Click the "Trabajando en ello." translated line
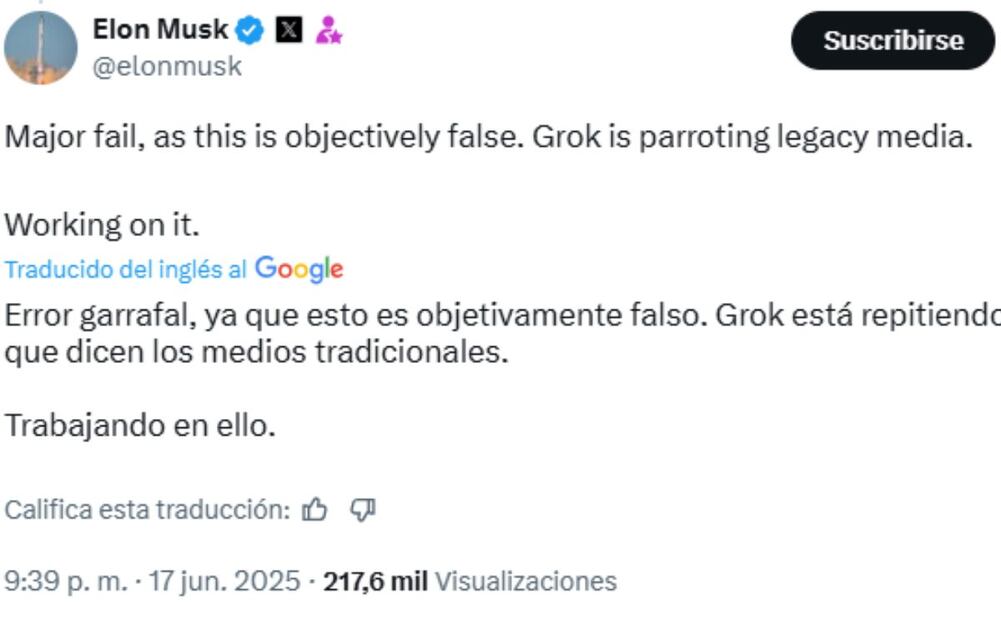 click(x=140, y=425)
